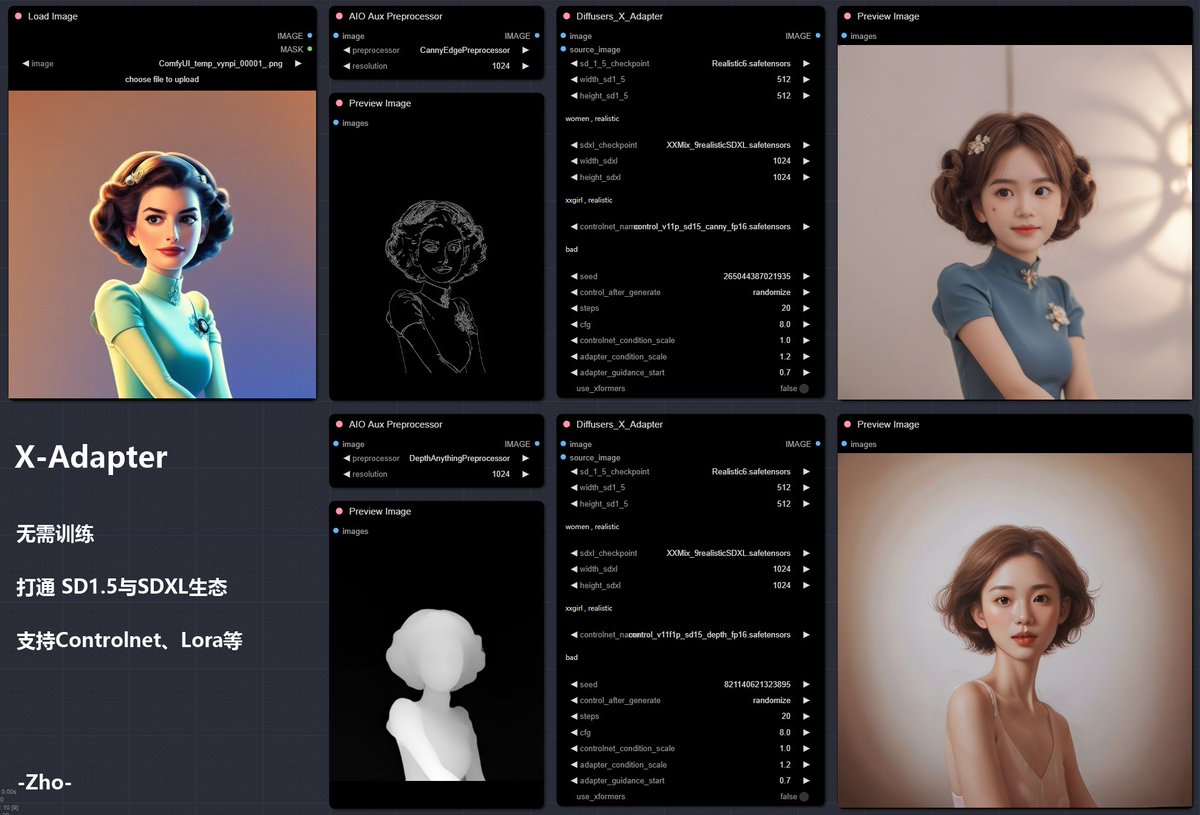Click the IMAGE output port on Load Image node
1200x815 pixels.
coord(310,36)
